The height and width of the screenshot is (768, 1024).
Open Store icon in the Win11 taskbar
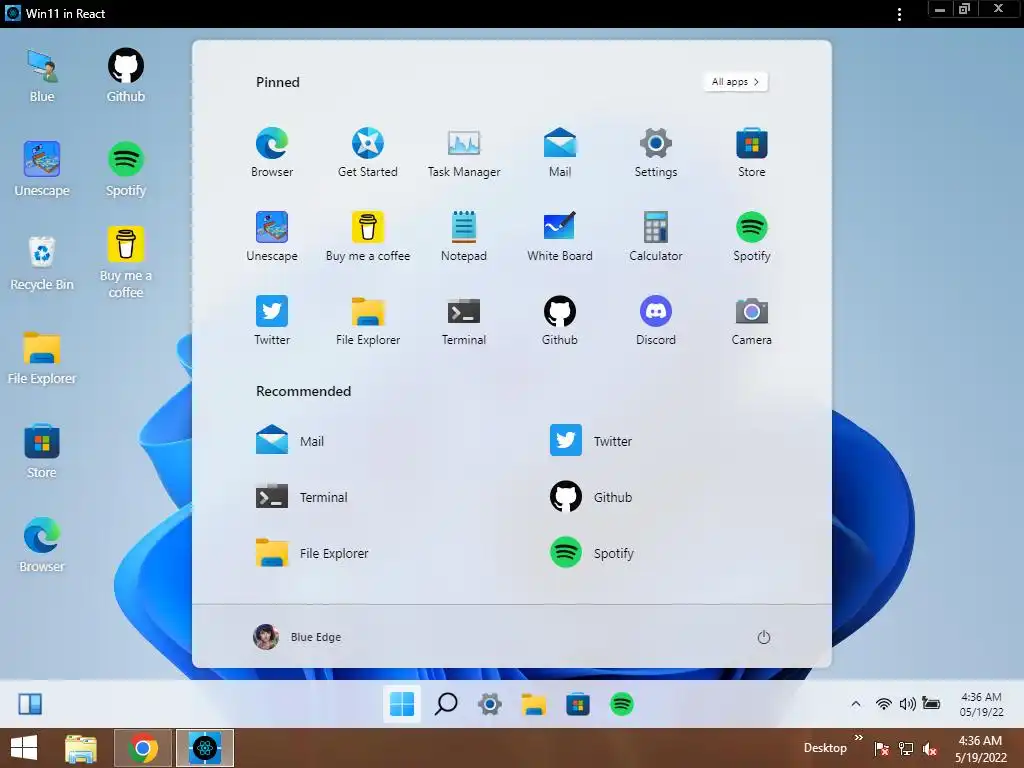coord(577,704)
